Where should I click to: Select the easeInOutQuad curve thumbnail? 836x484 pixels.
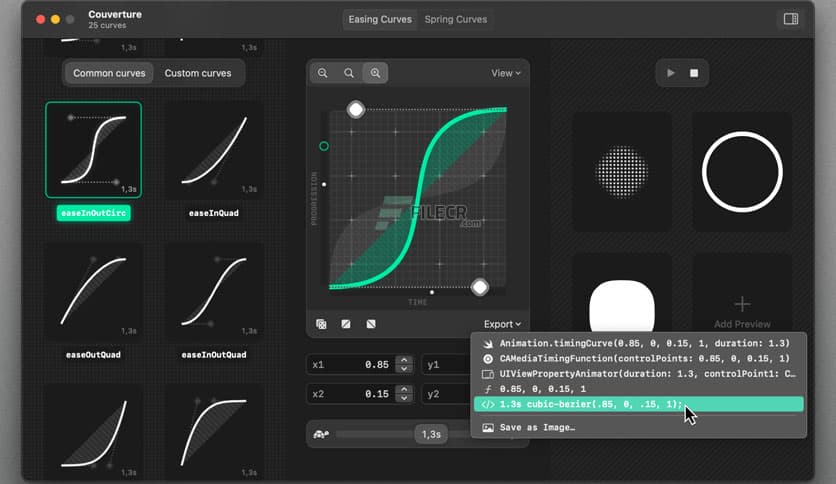[214, 292]
